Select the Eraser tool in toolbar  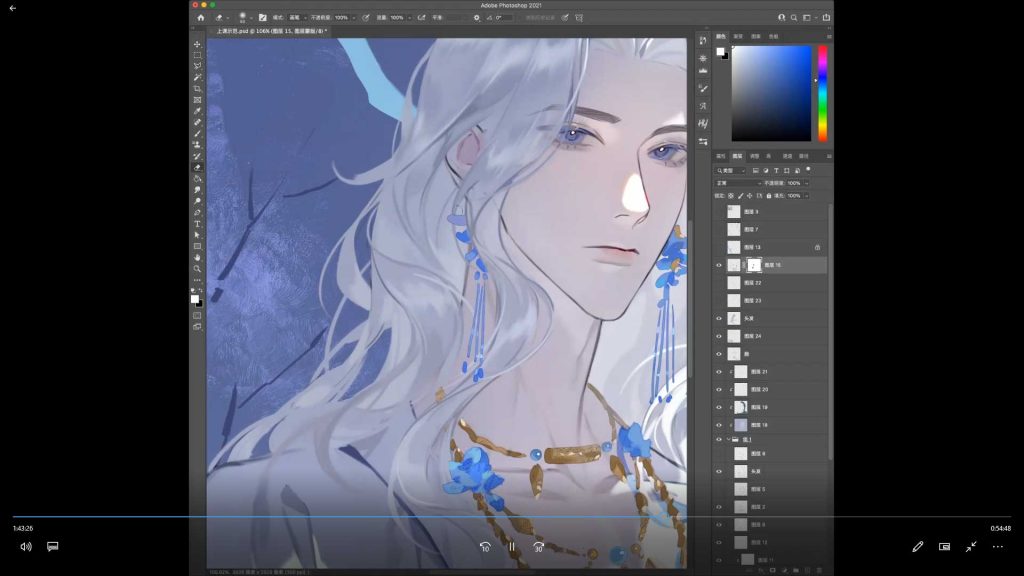197,167
